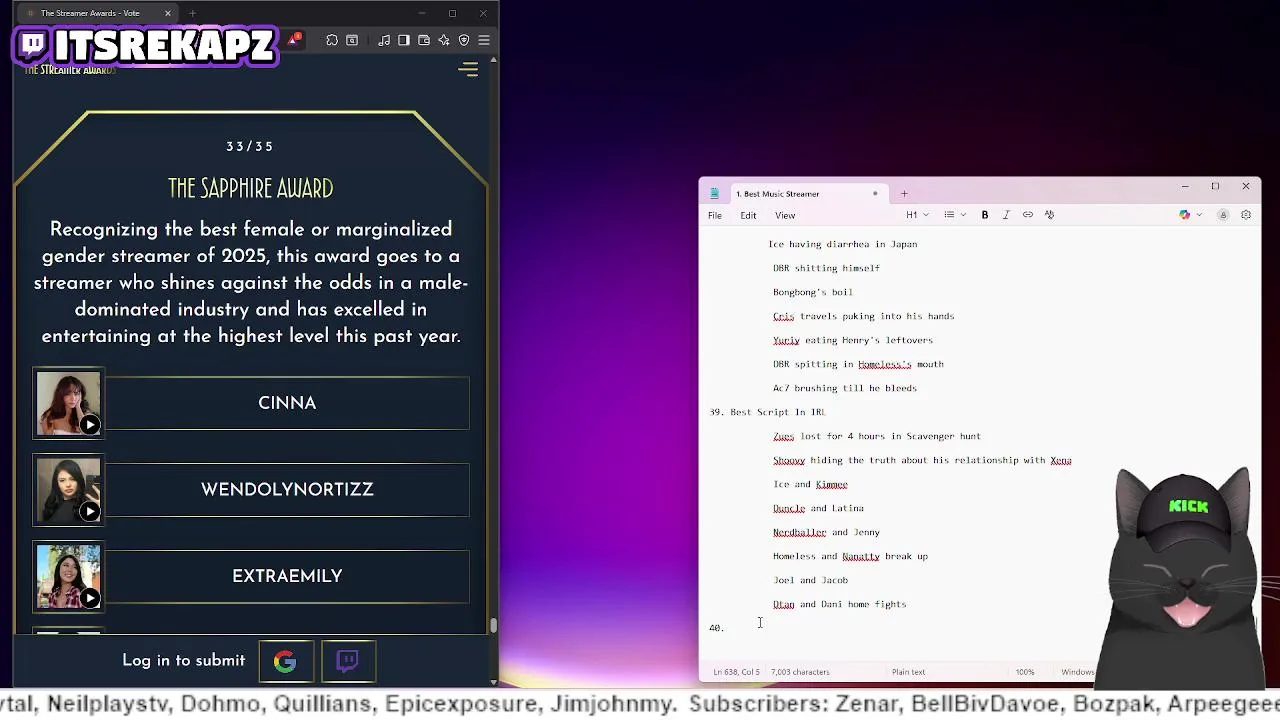Open the View menu in Notepad
Screen dimensions: 1280x720
click(785, 215)
